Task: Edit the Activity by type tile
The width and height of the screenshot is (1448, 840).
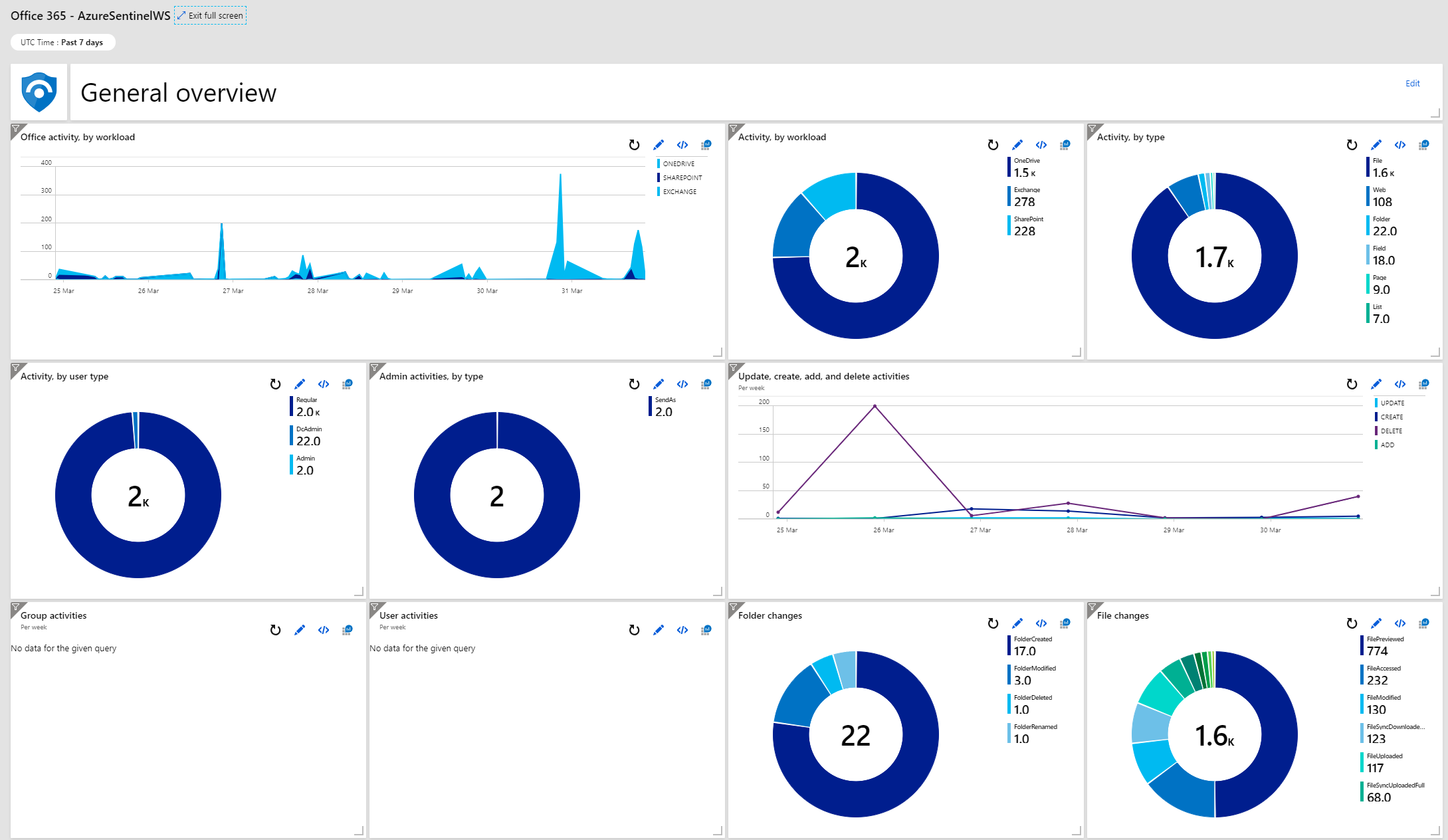Action: coord(1376,145)
